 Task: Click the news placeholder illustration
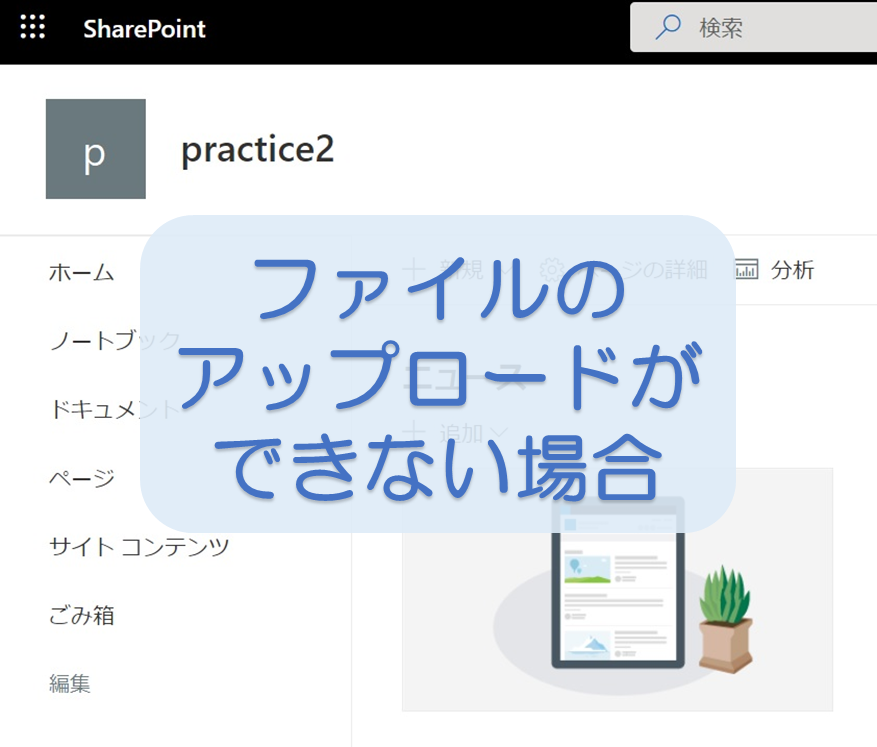pyautogui.click(x=617, y=590)
